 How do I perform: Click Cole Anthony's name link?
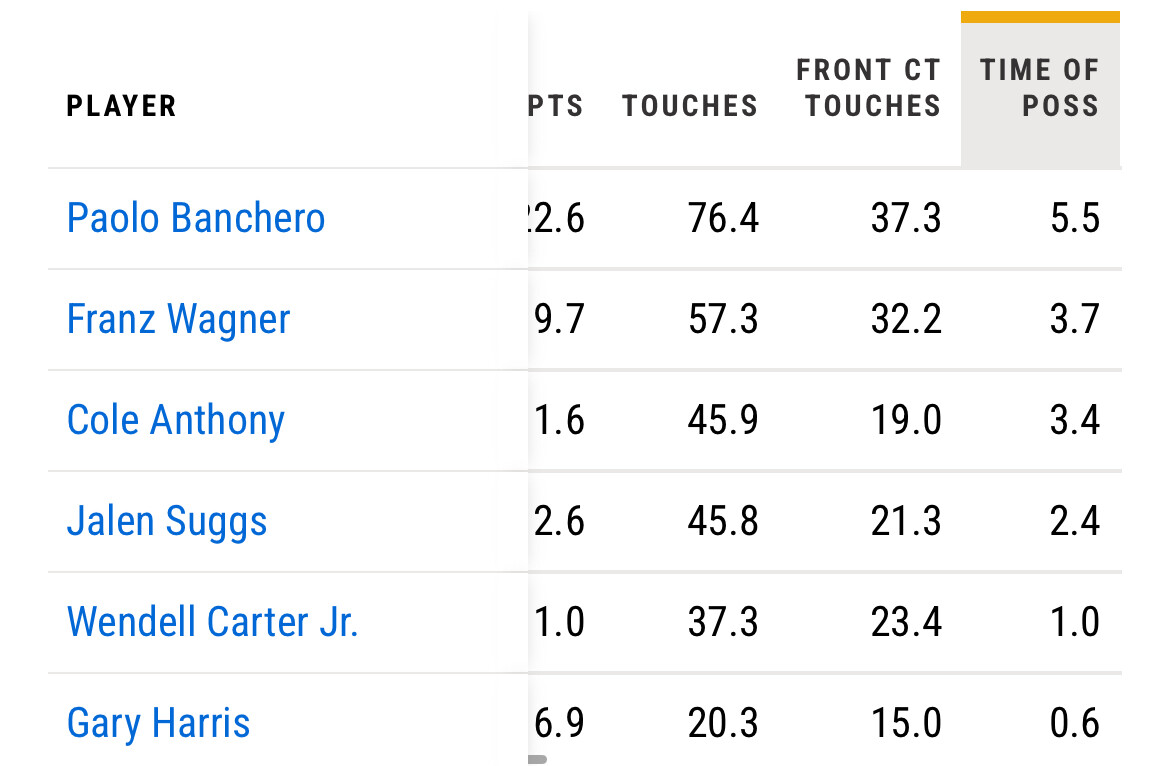point(175,420)
